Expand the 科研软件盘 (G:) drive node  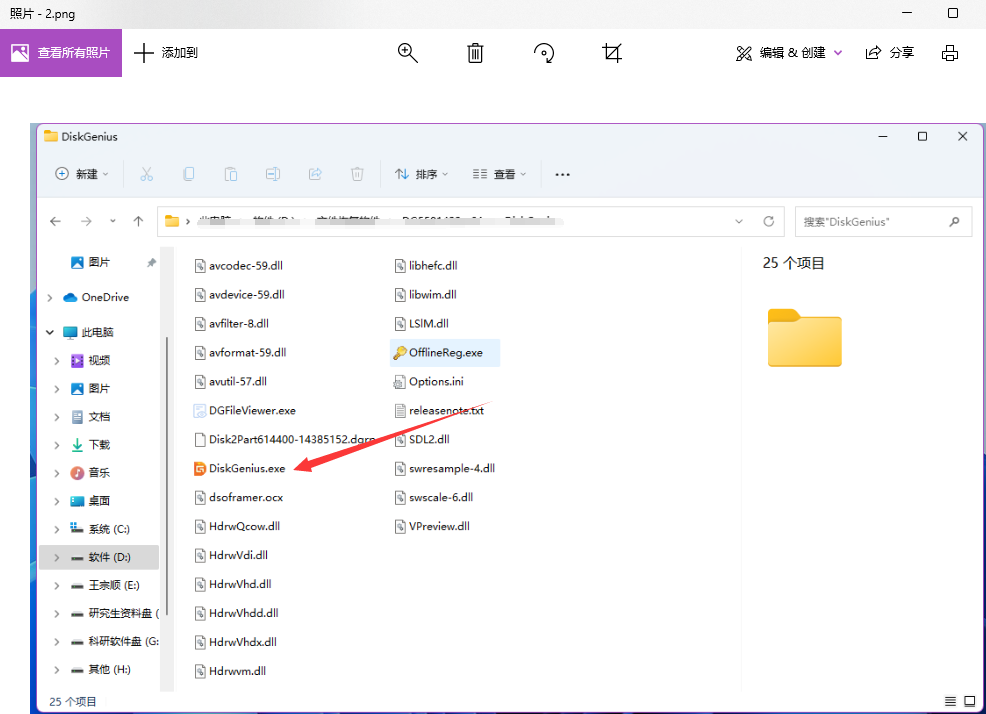click(57, 642)
